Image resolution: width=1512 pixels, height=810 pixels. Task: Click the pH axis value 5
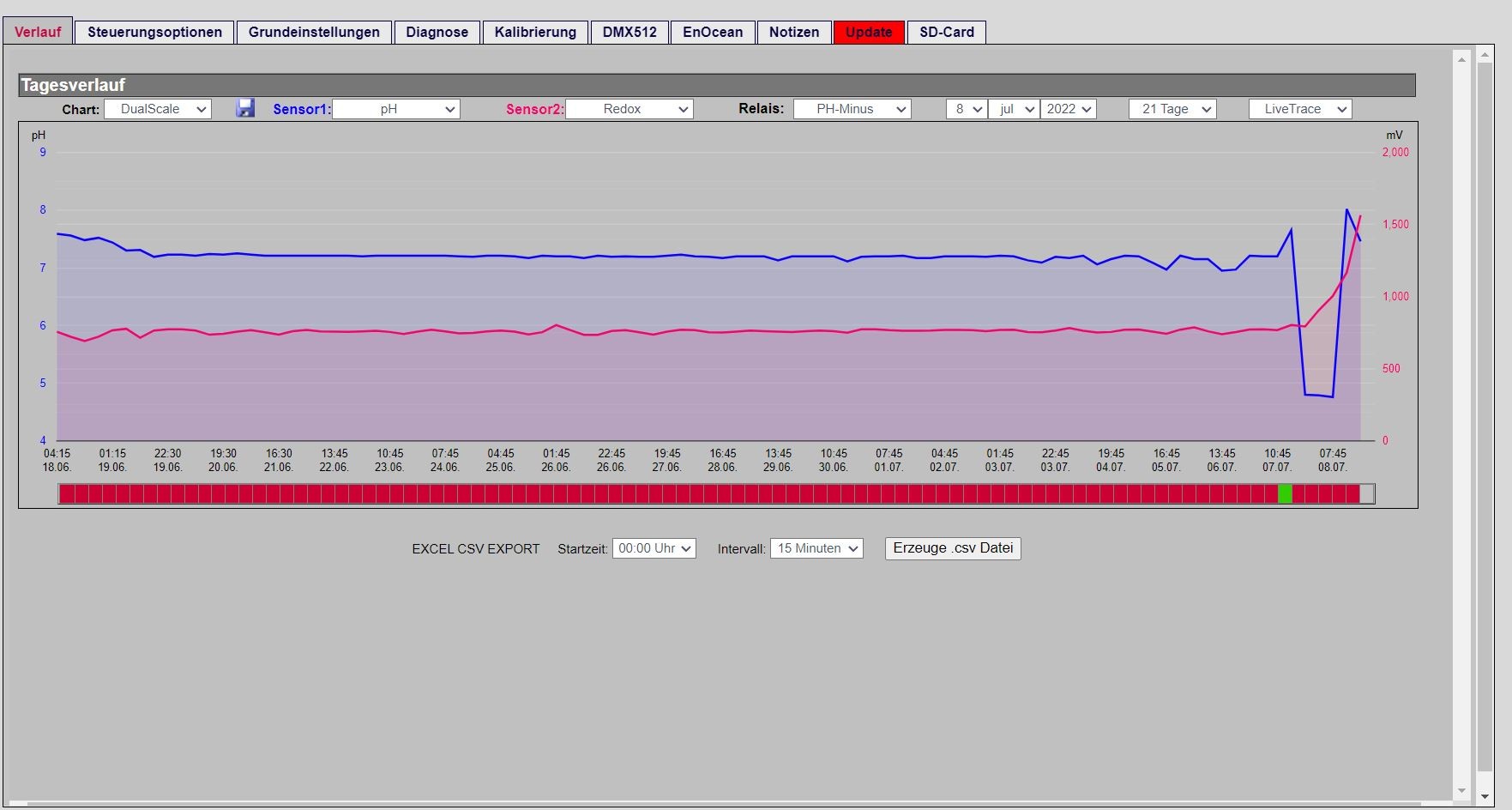tap(43, 383)
